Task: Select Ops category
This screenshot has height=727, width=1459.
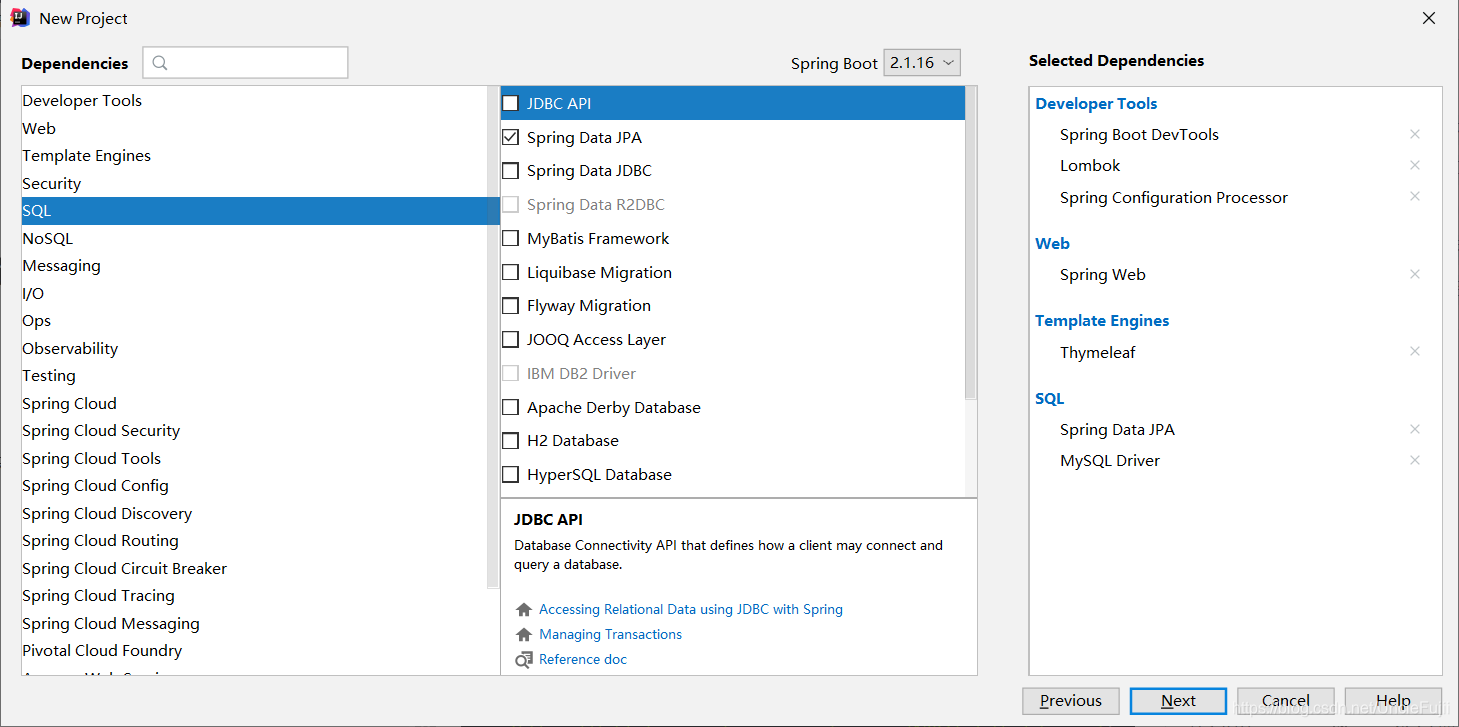Action: tap(254, 321)
